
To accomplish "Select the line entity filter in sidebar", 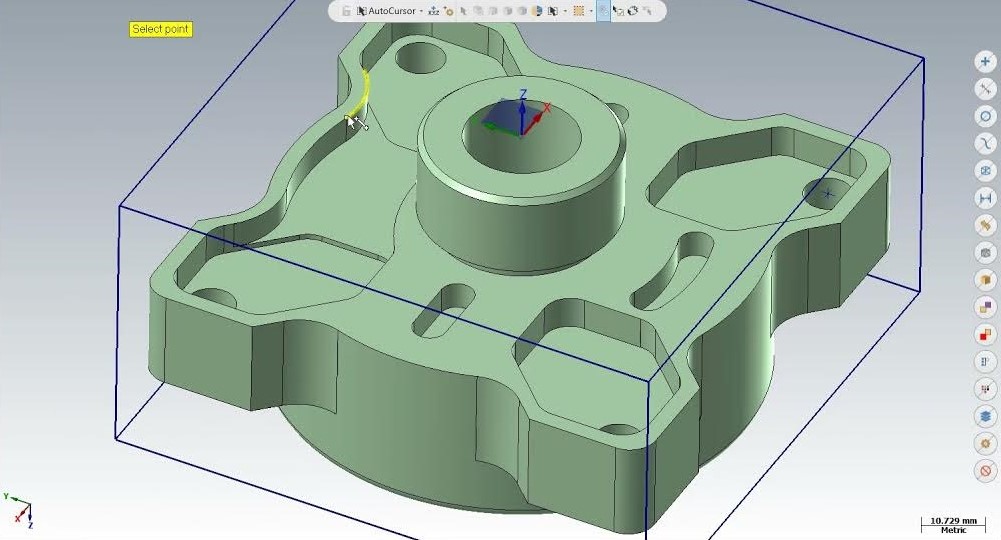I will click(985, 89).
